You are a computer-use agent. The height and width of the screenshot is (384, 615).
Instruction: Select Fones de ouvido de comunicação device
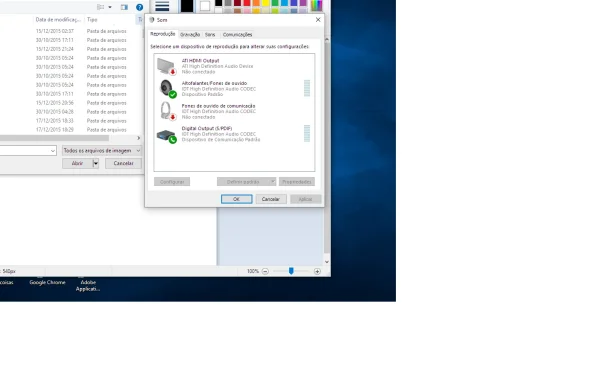coord(234,111)
